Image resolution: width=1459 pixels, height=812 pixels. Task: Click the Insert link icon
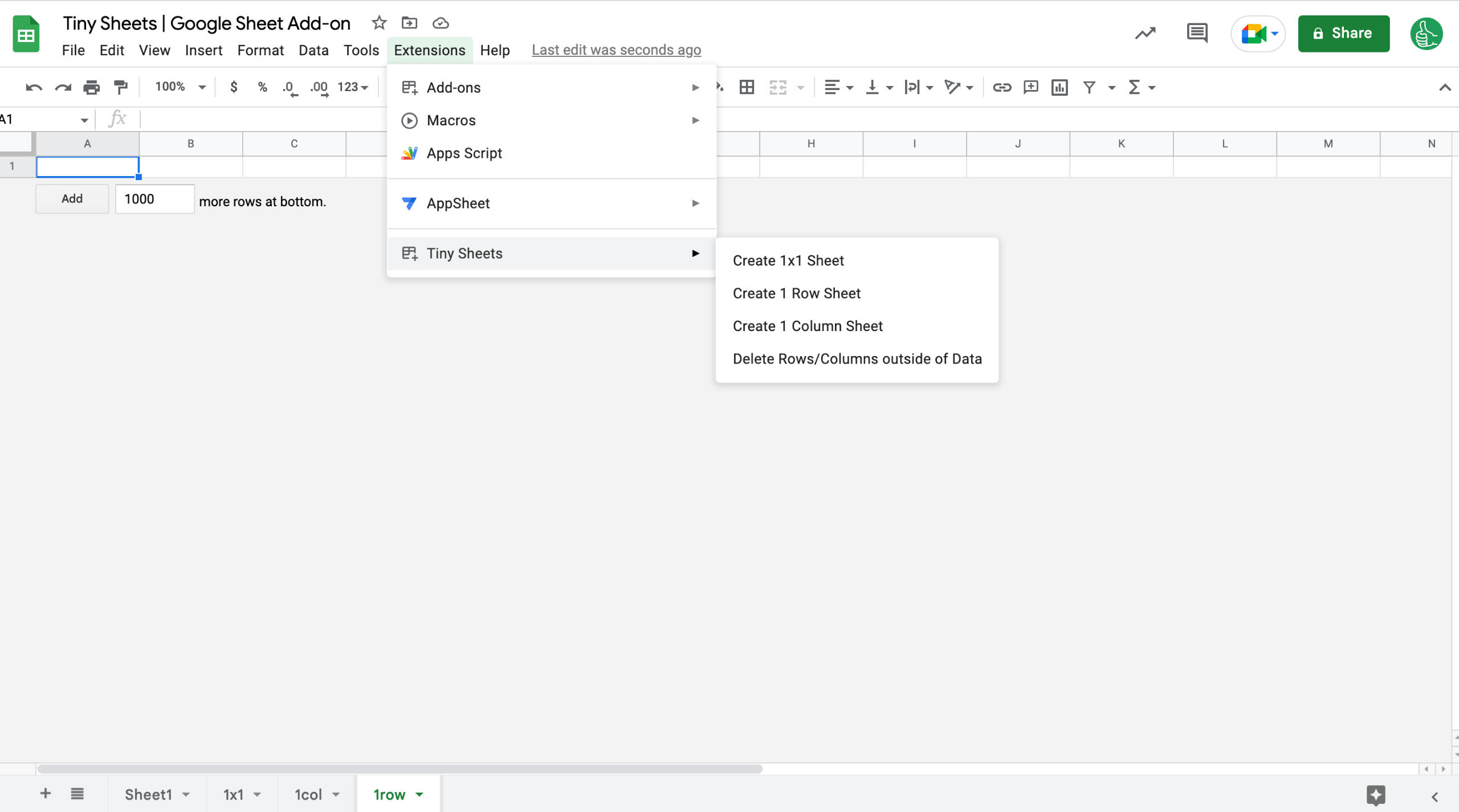click(x=1002, y=87)
